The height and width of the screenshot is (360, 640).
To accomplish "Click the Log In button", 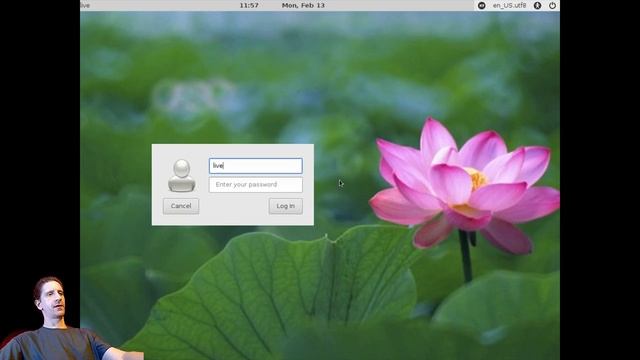I will 286,206.
